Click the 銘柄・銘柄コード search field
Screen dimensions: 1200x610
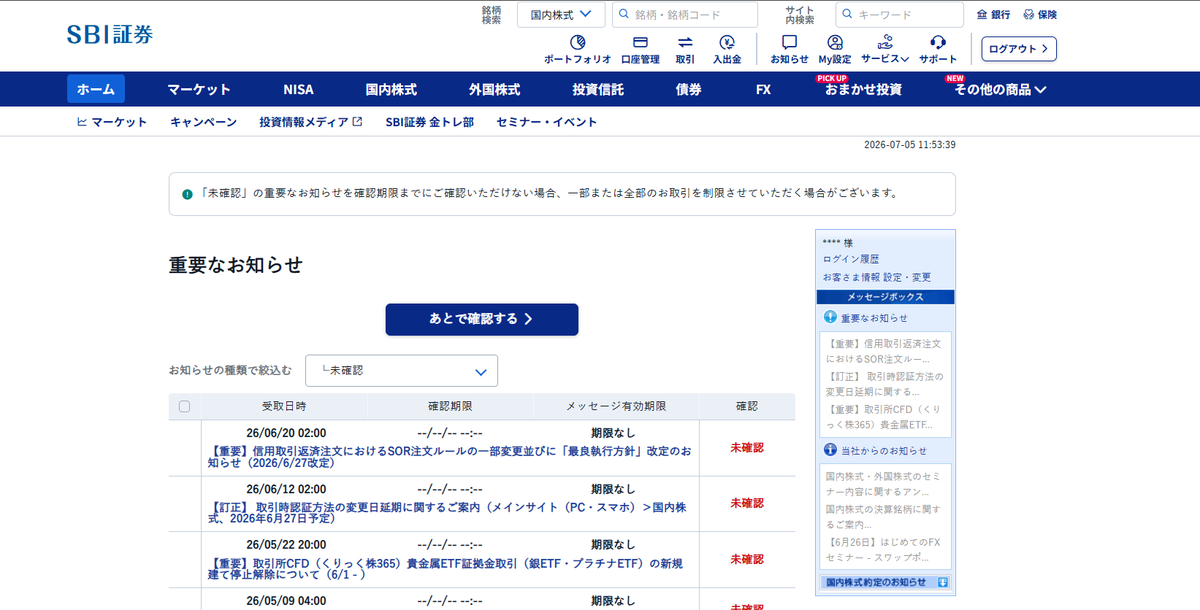(685, 15)
